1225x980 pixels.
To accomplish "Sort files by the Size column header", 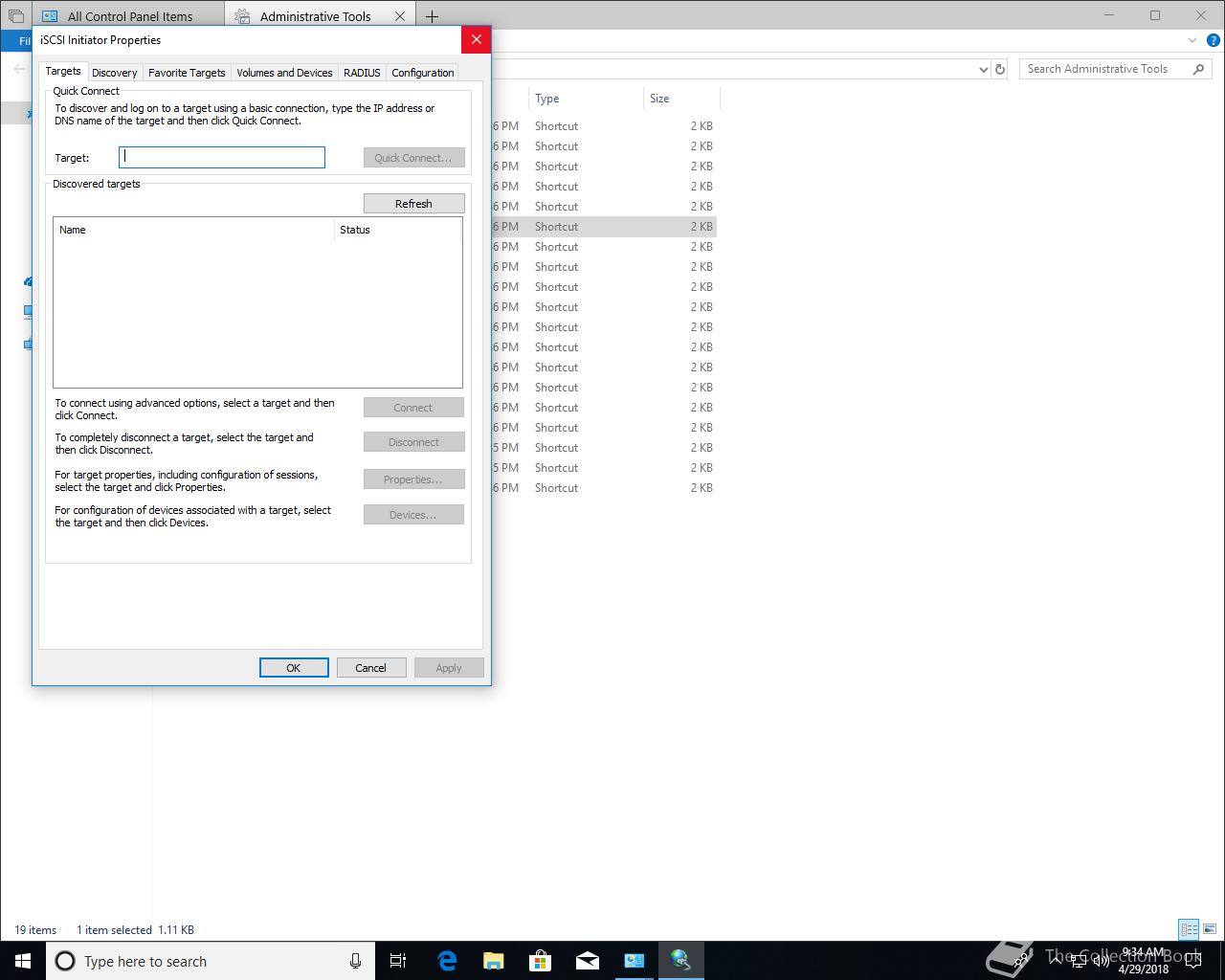I will click(x=681, y=99).
